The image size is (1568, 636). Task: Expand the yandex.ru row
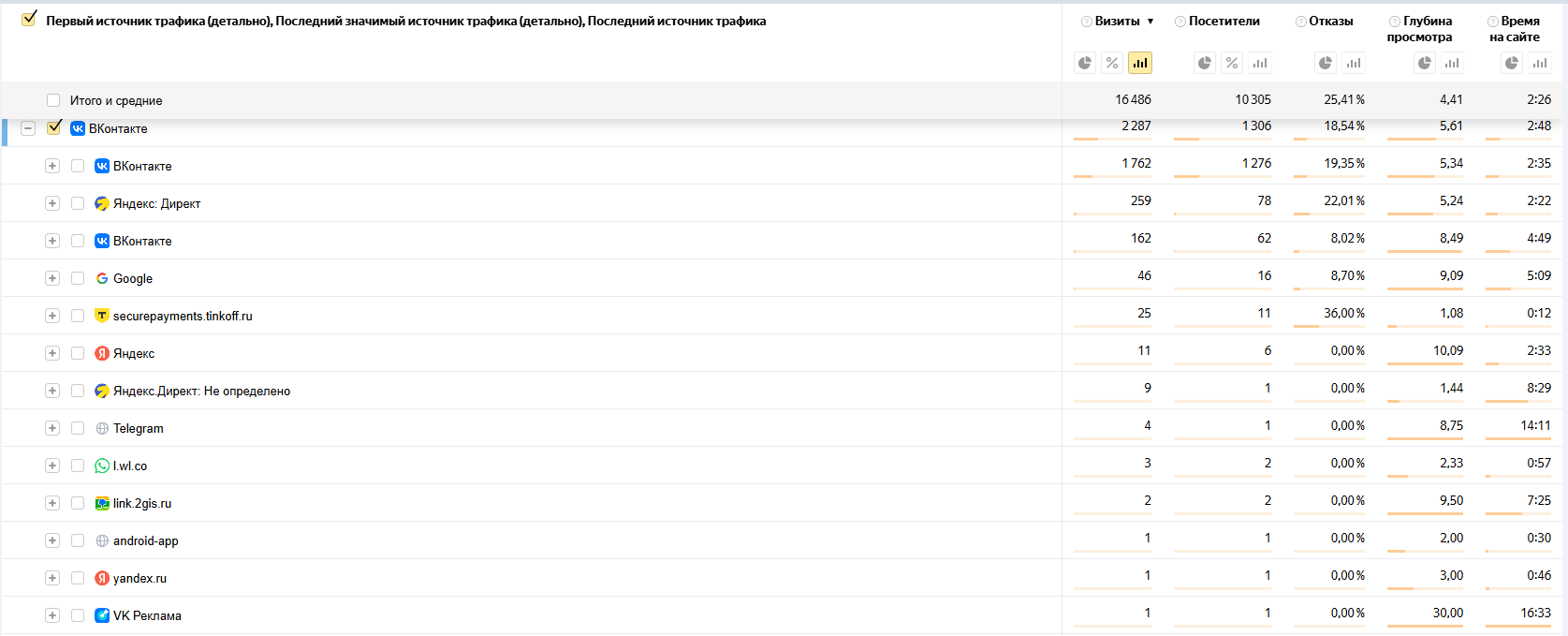(x=52, y=578)
